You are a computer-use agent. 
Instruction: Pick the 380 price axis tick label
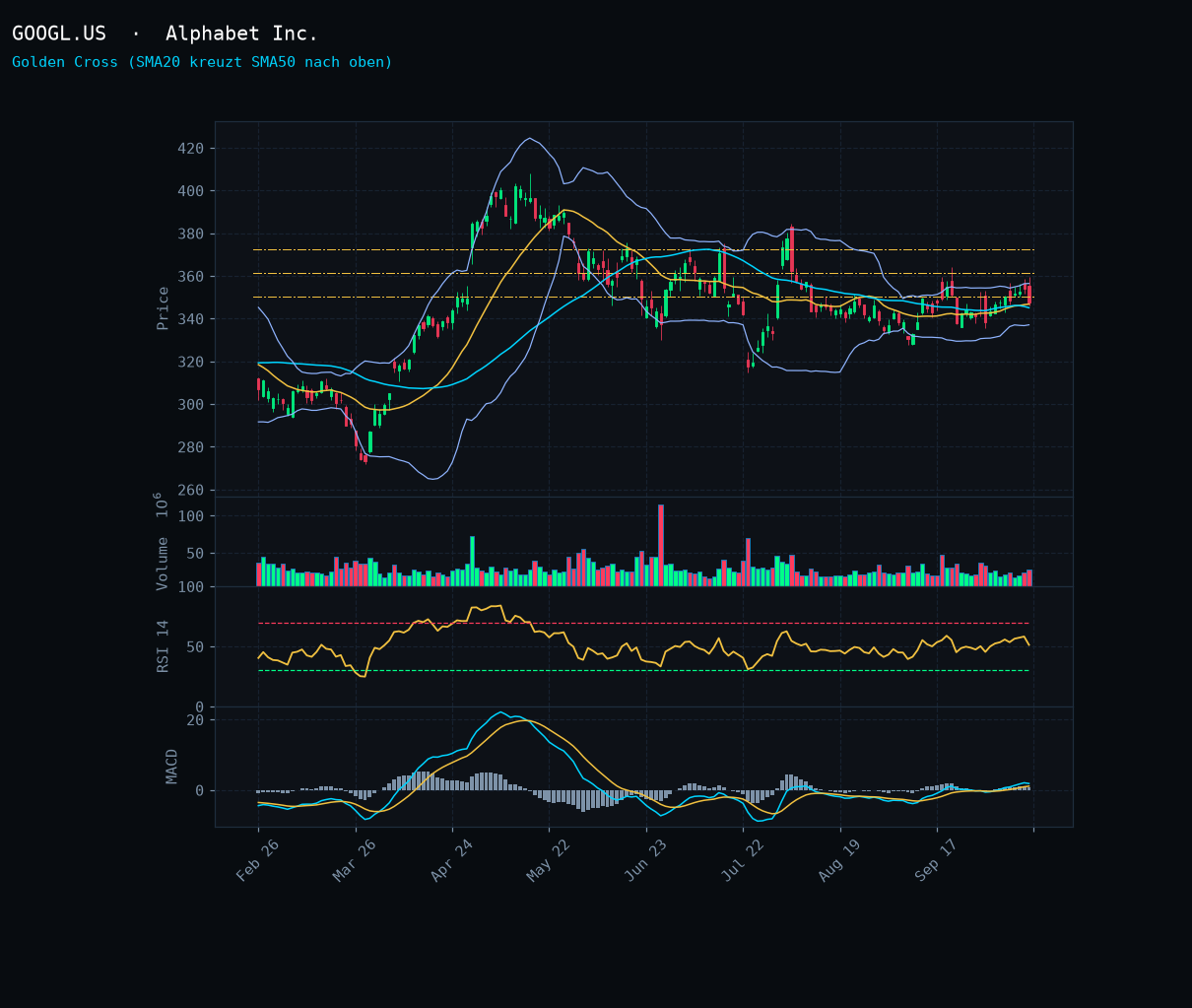click(190, 235)
